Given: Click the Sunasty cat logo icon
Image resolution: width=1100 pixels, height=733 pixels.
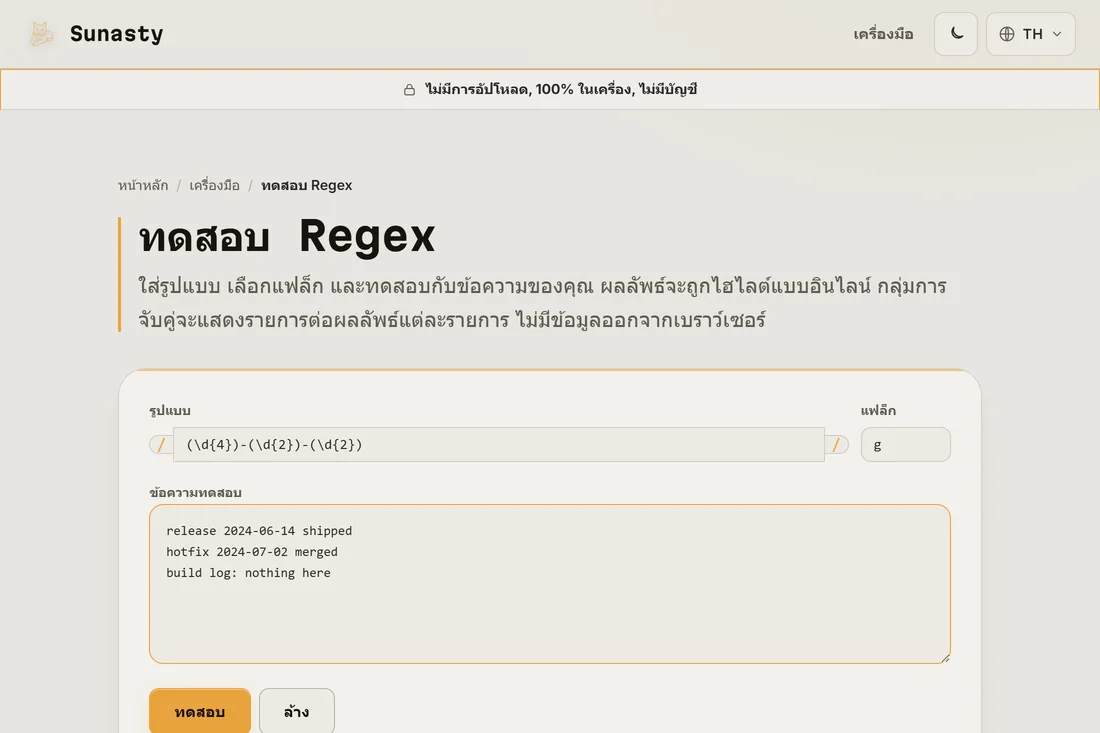Looking at the screenshot, I should click(41, 34).
